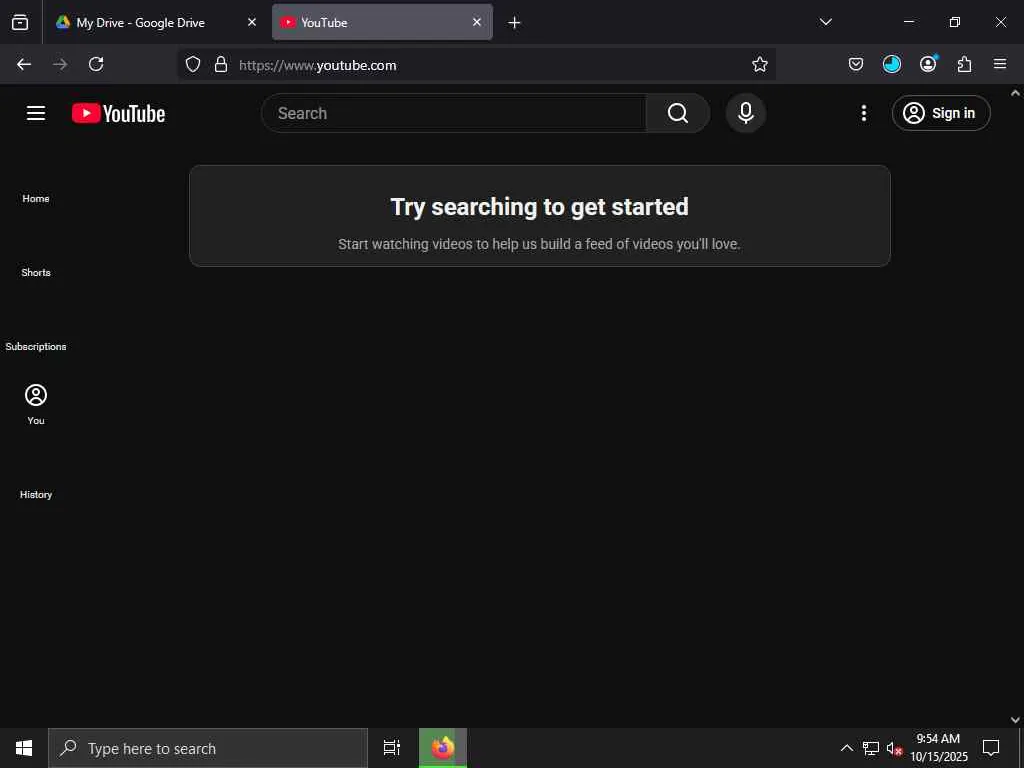Go forward with the forward arrow
This screenshot has height=768, width=1024.
point(60,64)
